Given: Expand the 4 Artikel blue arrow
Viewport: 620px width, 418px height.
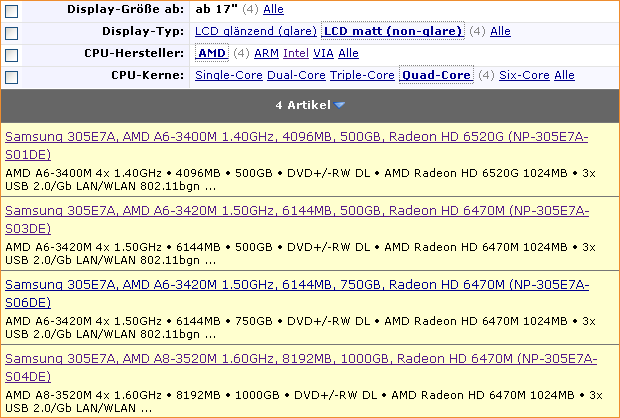Looking at the screenshot, I should point(339,105).
